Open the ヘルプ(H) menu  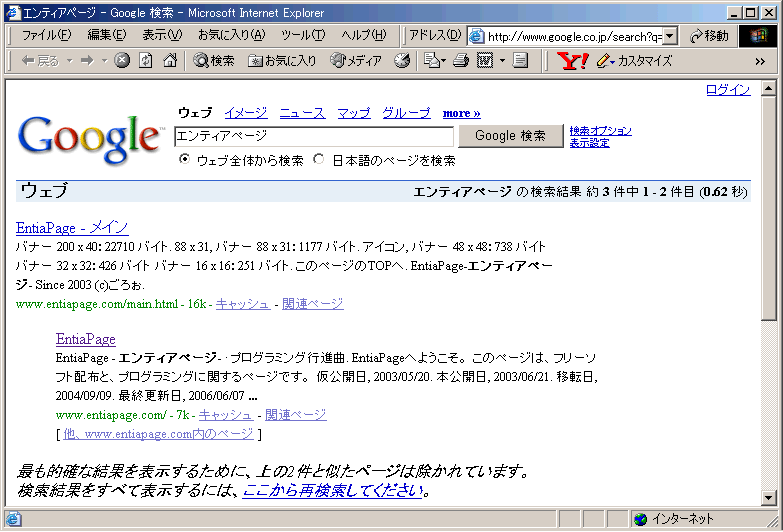(x=364, y=35)
